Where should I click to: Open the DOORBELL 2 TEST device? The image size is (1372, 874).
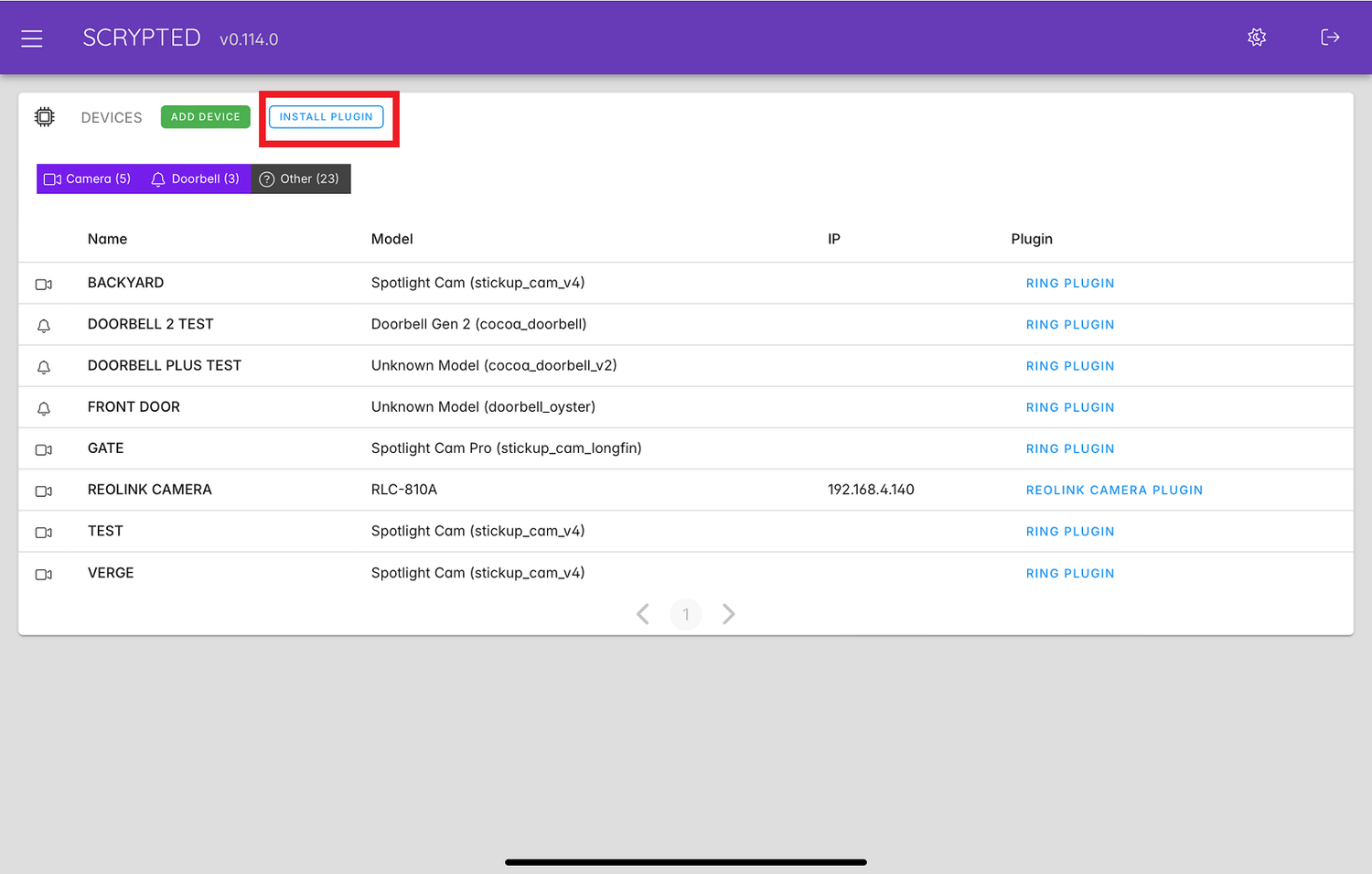coord(151,324)
